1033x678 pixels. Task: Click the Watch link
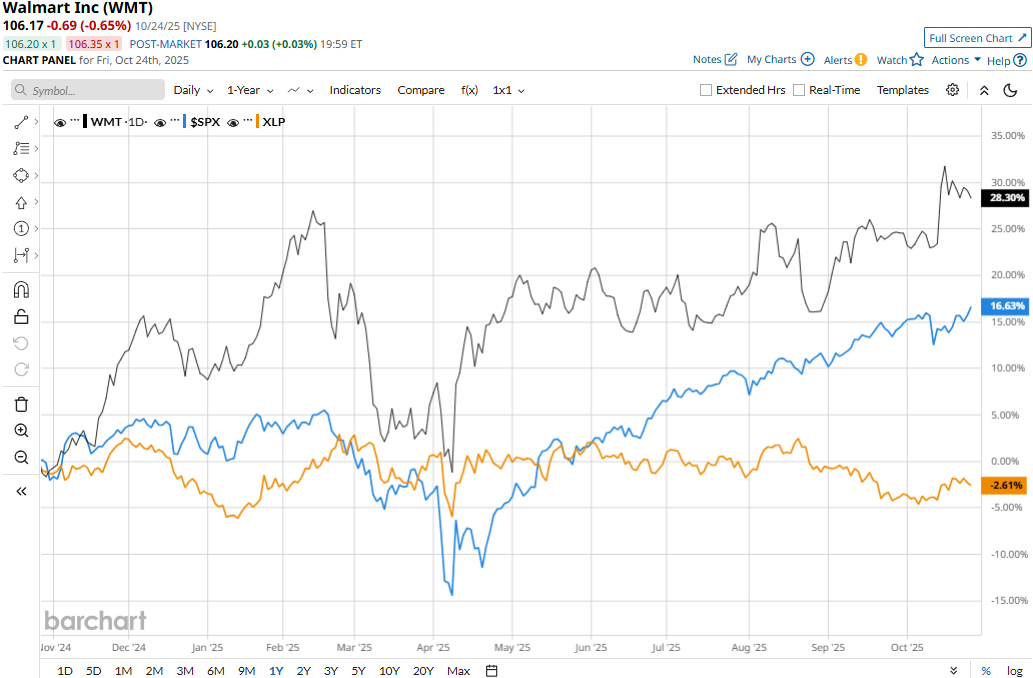[892, 60]
